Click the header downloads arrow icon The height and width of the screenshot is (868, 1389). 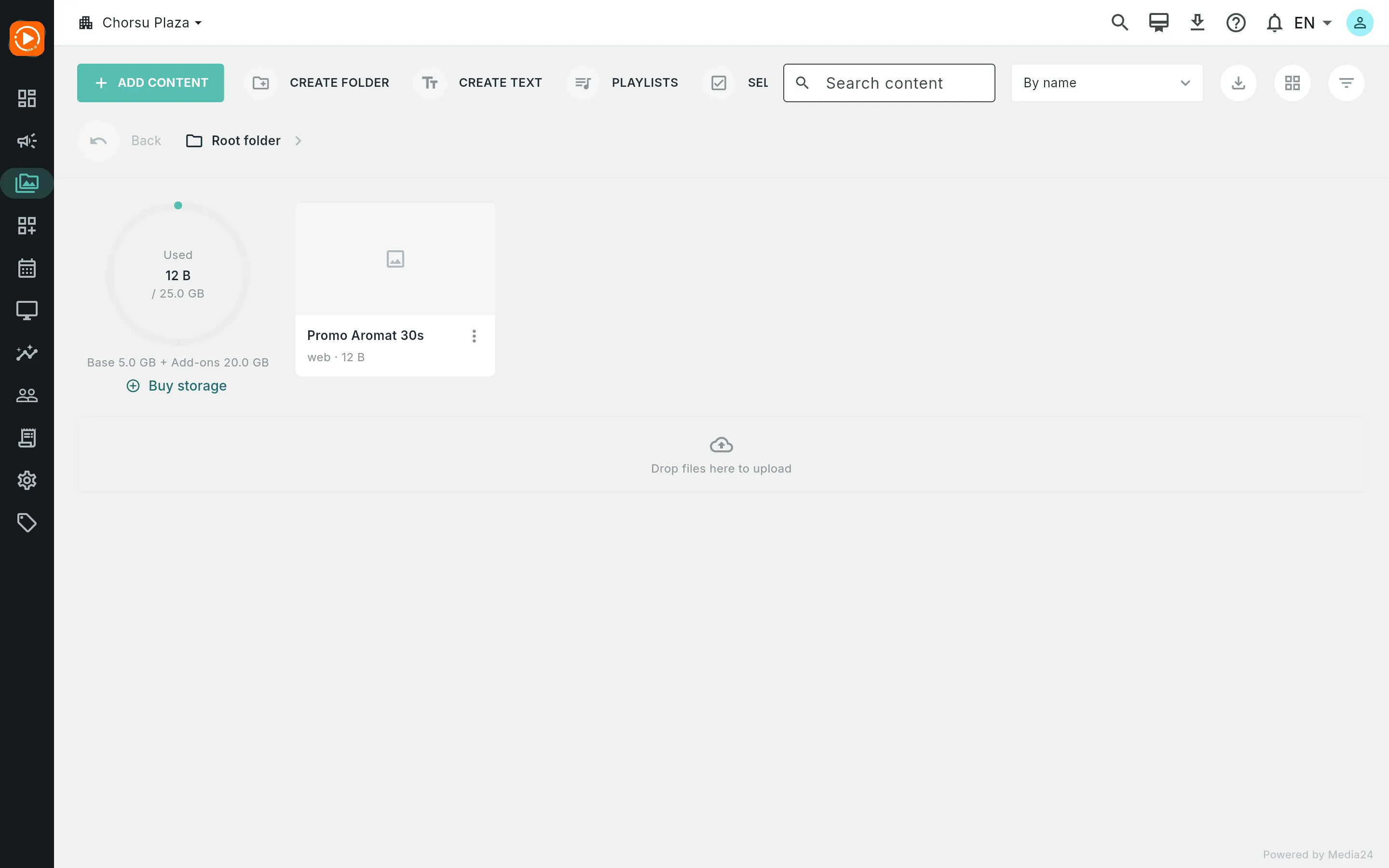coord(1197,23)
